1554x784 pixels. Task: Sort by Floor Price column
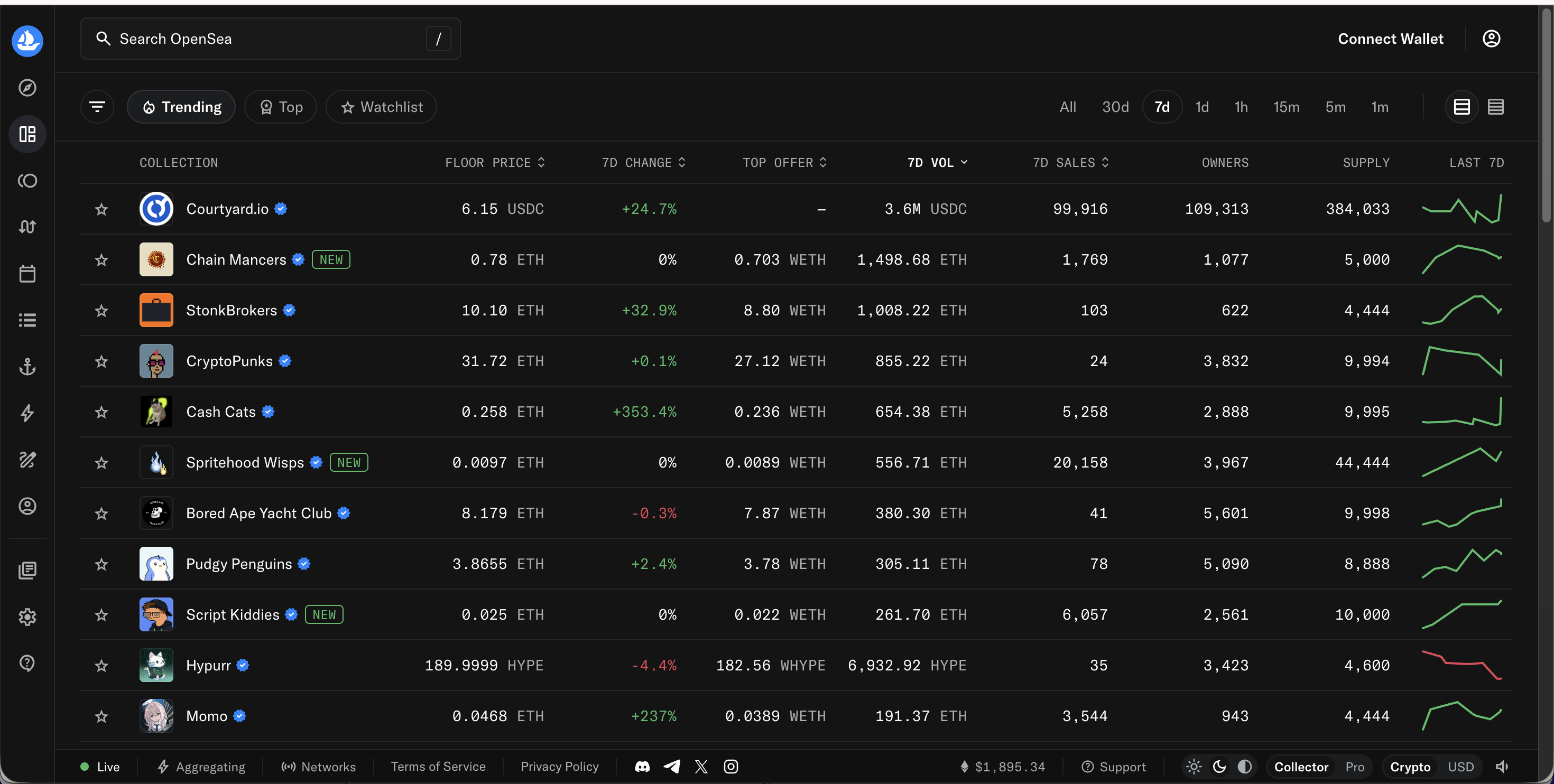click(495, 162)
